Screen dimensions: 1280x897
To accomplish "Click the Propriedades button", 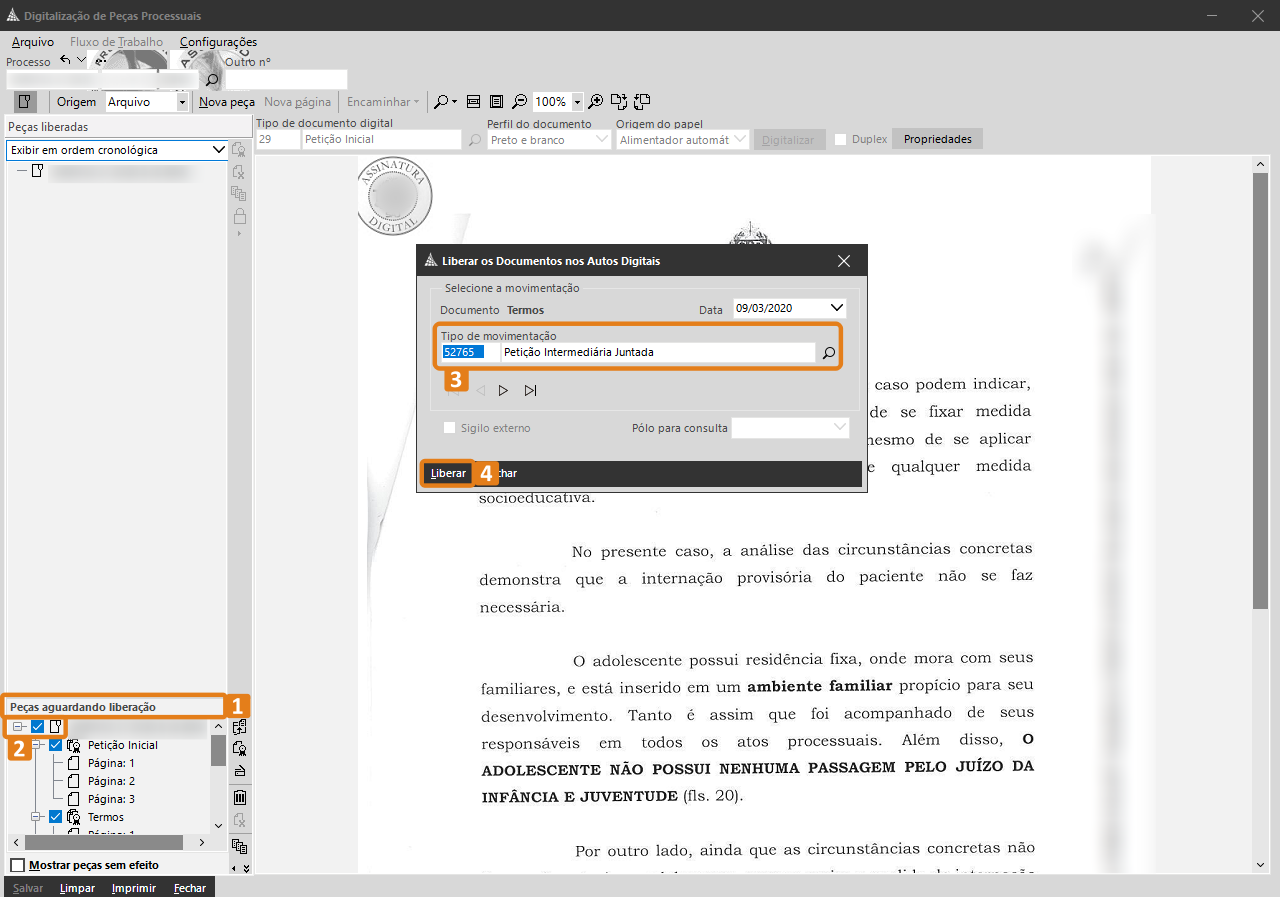I will click(938, 139).
